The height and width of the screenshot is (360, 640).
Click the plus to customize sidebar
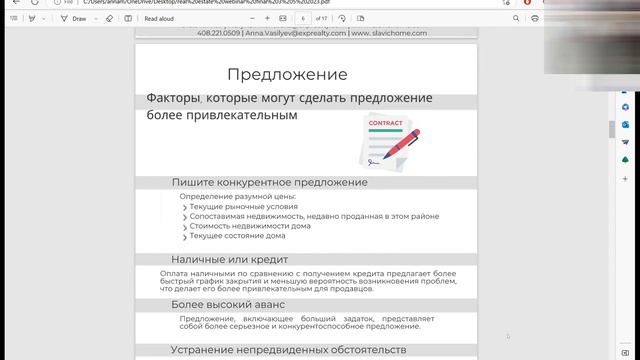pos(625,179)
